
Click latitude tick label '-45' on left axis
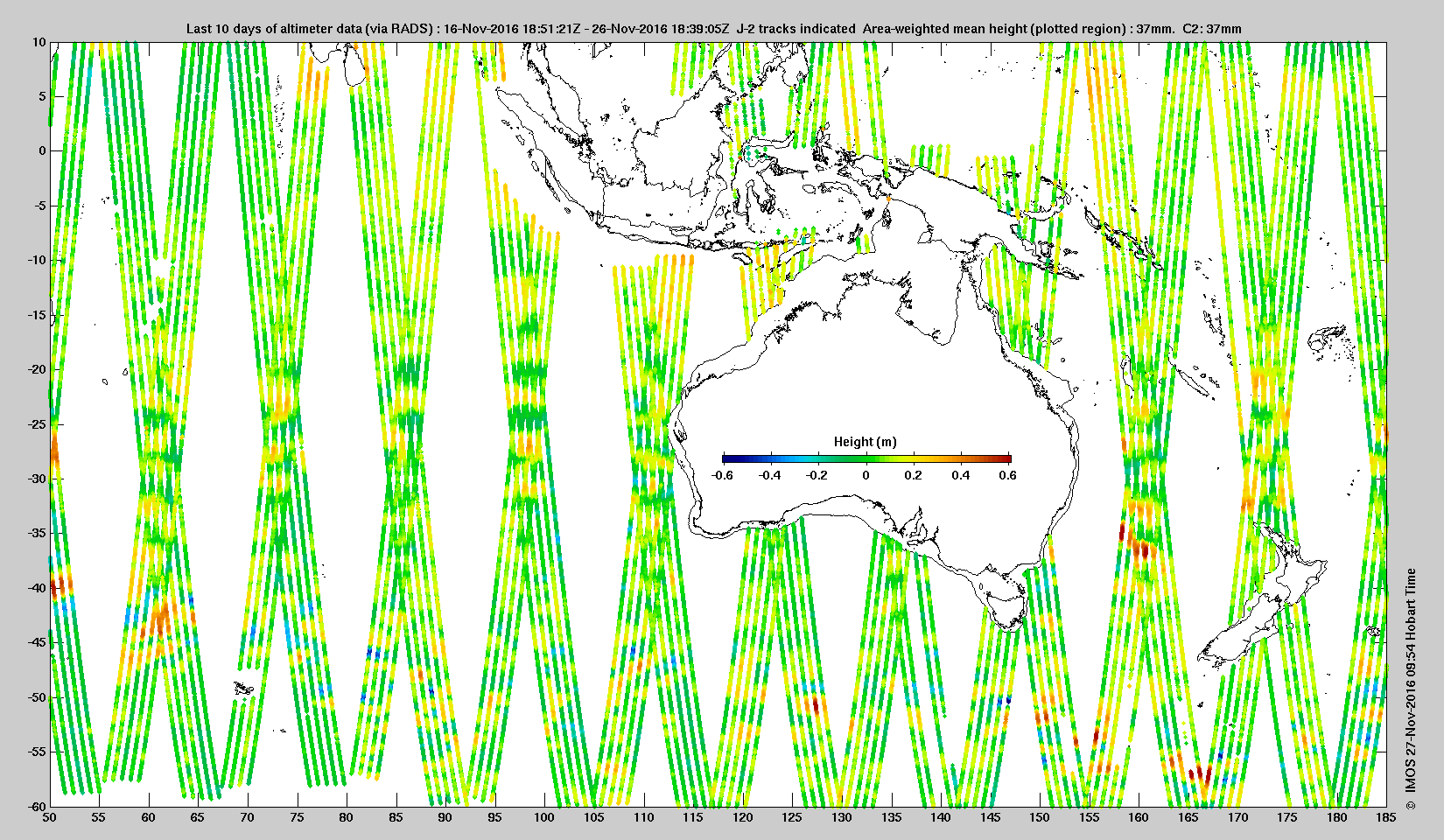(37, 642)
